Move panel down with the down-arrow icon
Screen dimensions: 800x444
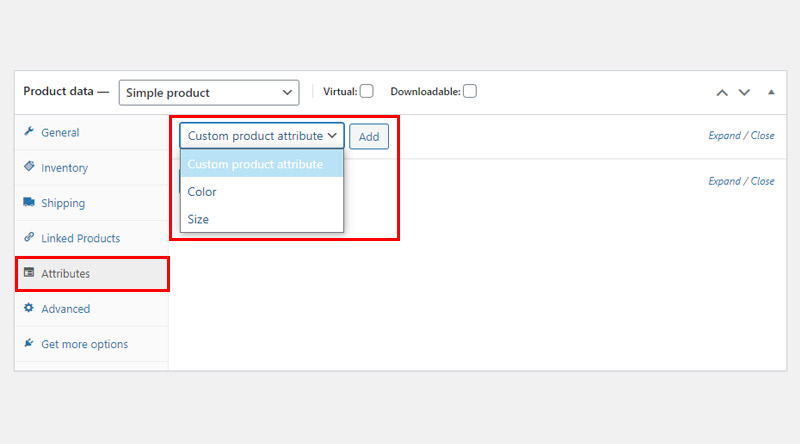744,92
